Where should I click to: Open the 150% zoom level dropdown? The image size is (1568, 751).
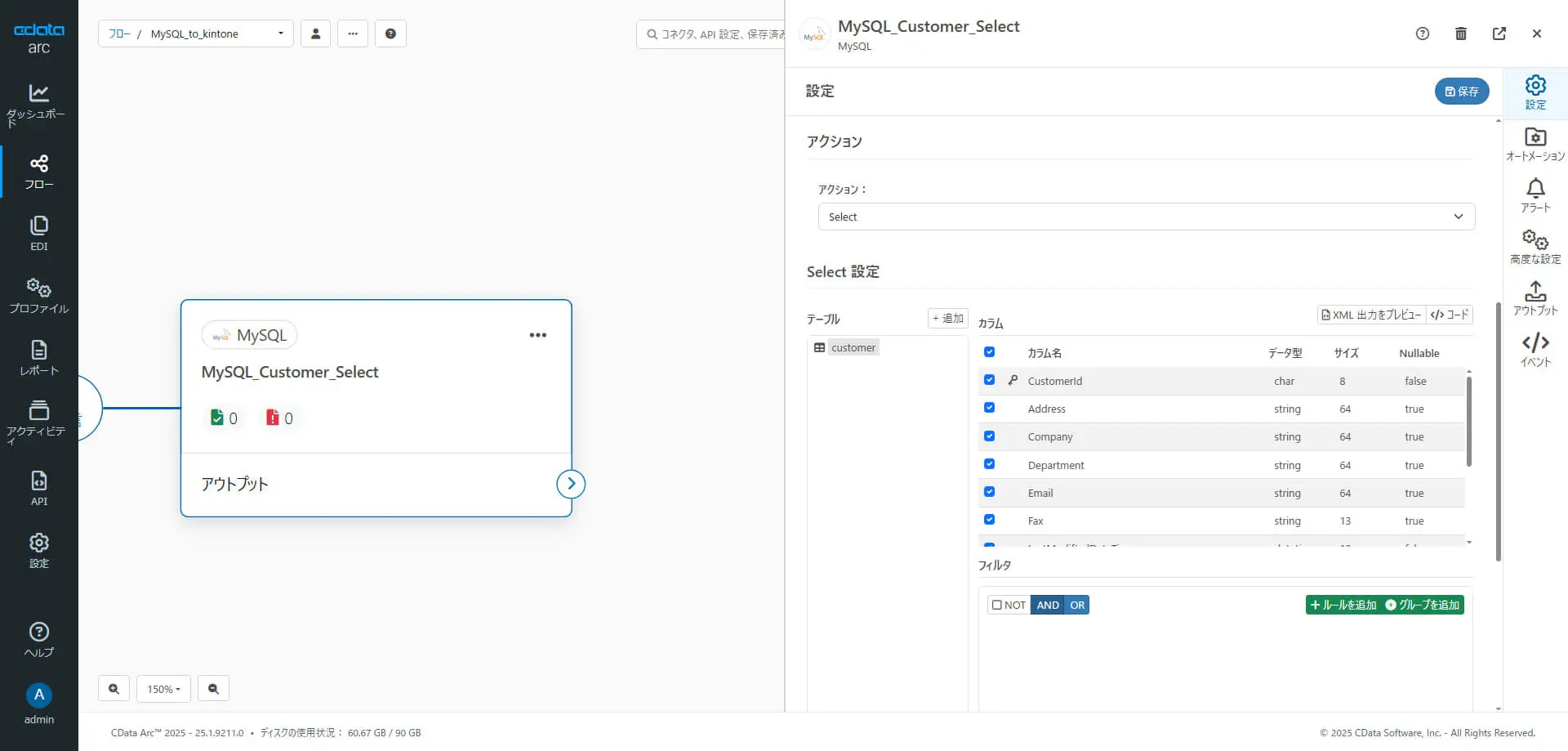(x=163, y=689)
